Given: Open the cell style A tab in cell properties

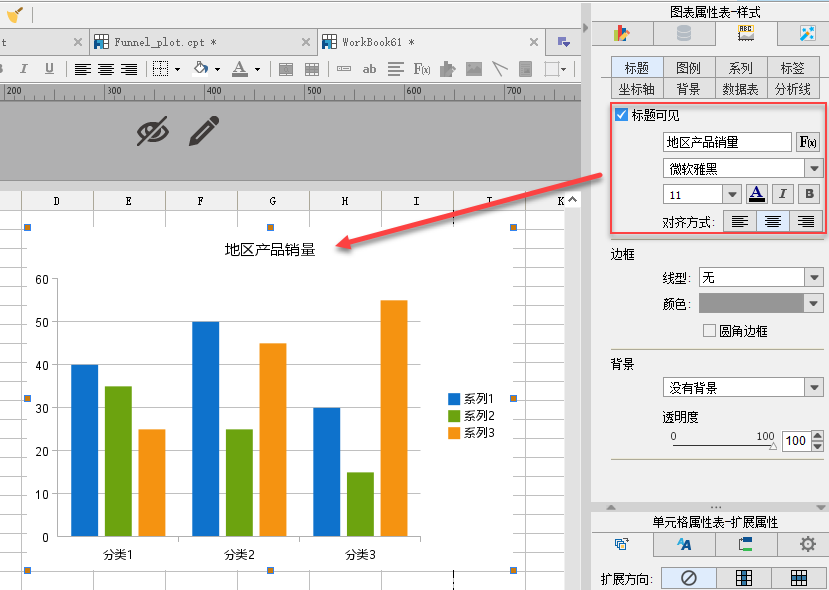Looking at the screenshot, I should pos(684,544).
